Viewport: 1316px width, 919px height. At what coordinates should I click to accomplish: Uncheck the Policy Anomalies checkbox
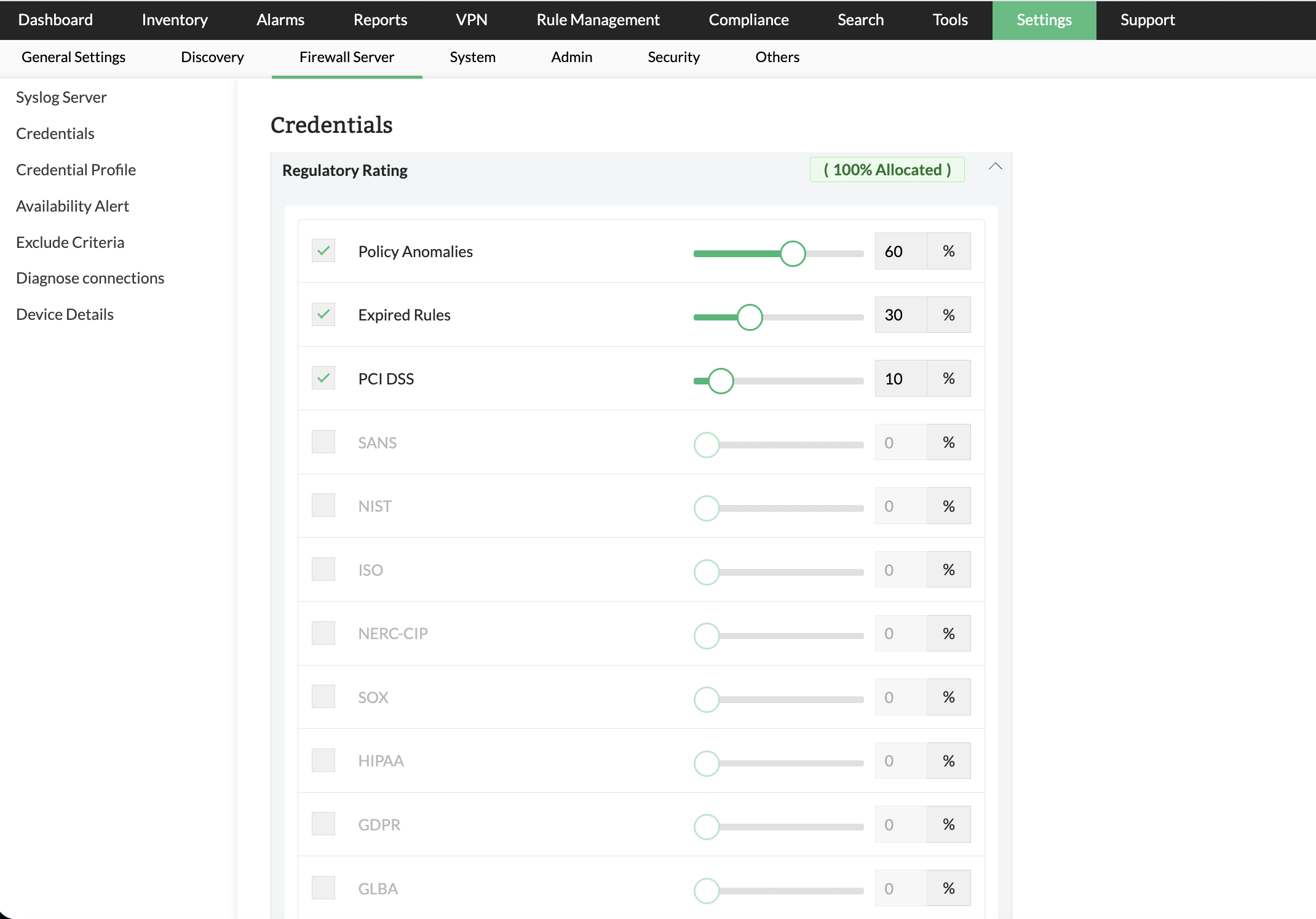coord(323,251)
